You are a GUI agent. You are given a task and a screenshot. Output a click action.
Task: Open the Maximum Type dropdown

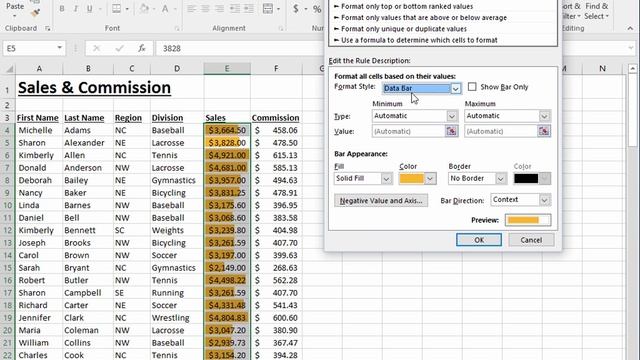pos(544,116)
